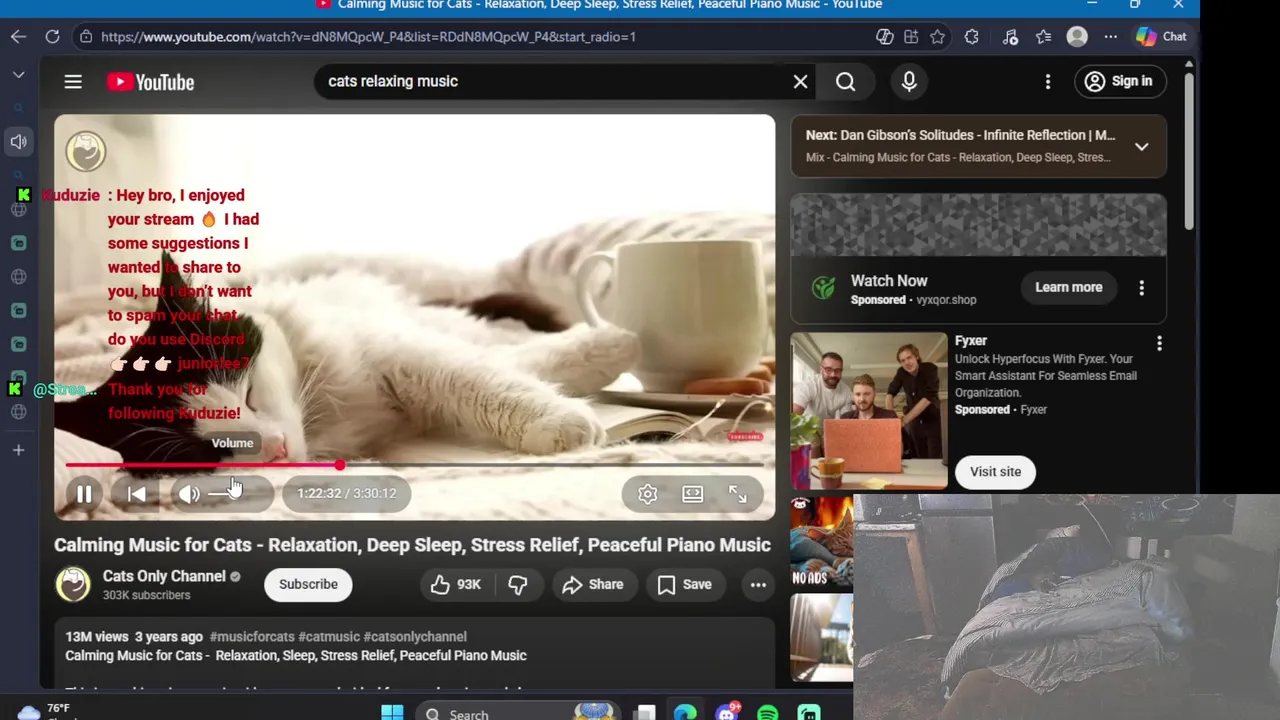Screen dimensions: 1280x720
Task: Click the browser address bar URL
Action: [368, 37]
